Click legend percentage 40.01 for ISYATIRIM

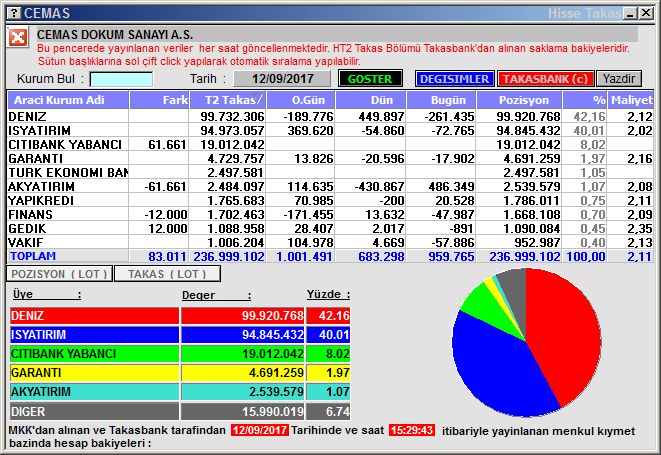[x=334, y=335]
